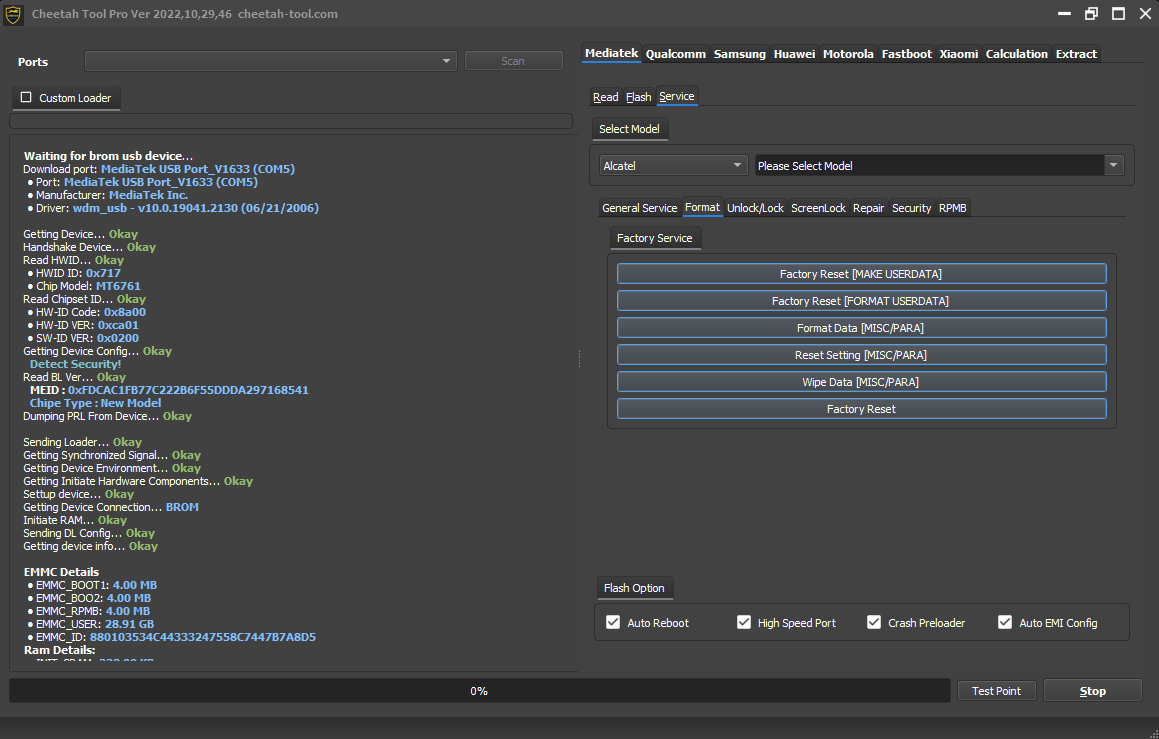Expand the Please Select Model dropdown arrow
The image size is (1159, 739).
click(1113, 166)
